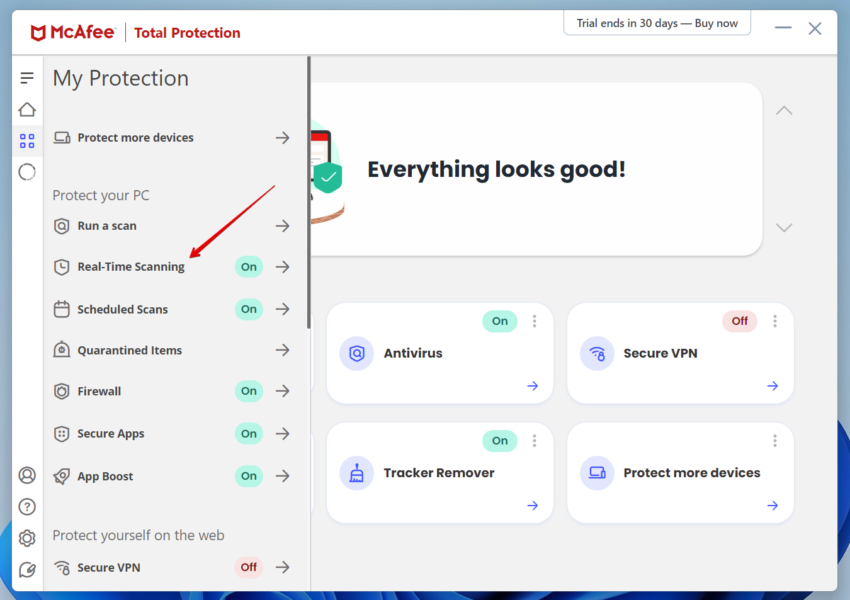
Task: Click the Tracker Remover card arrow
Action: pos(532,505)
